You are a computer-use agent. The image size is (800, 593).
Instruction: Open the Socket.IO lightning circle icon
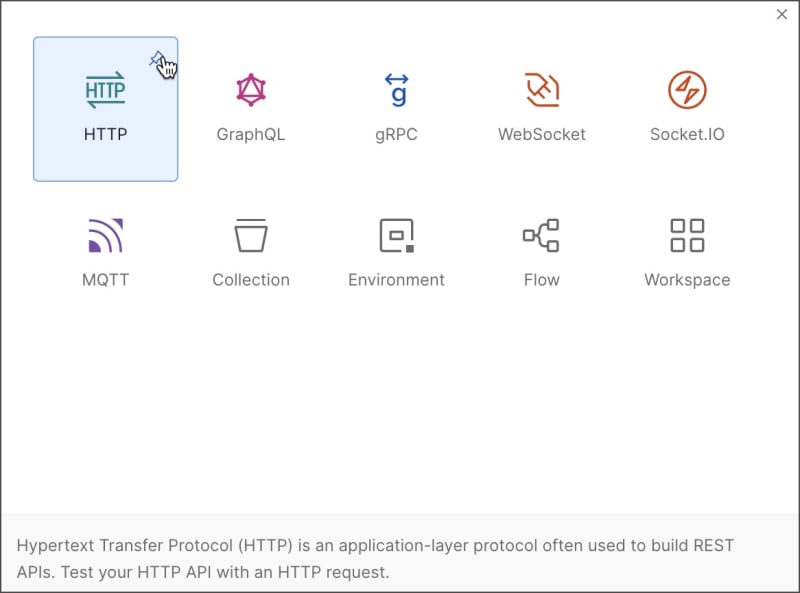point(687,90)
